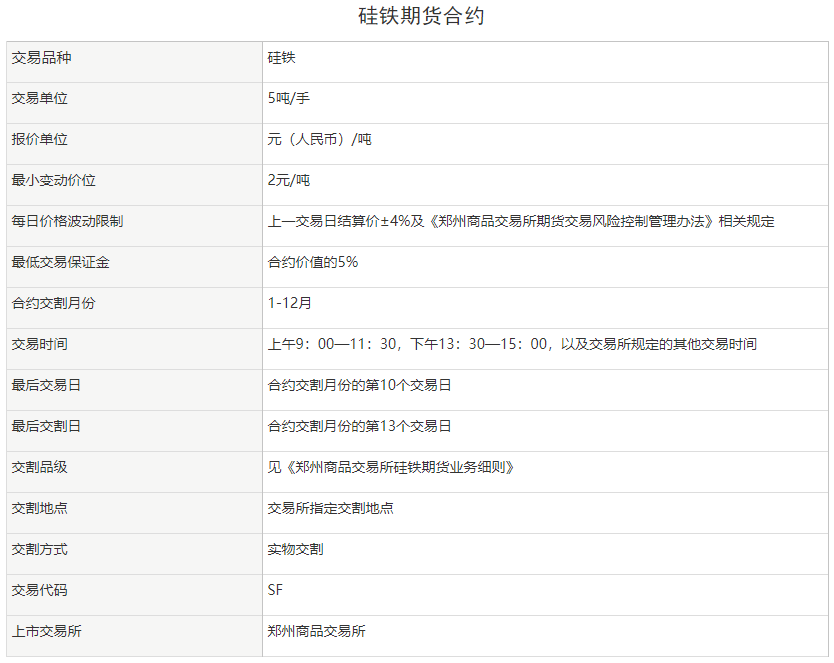Click the 合约交割月份 label cell
The height and width of the screenshot is (663, 834).
(54, 303)
